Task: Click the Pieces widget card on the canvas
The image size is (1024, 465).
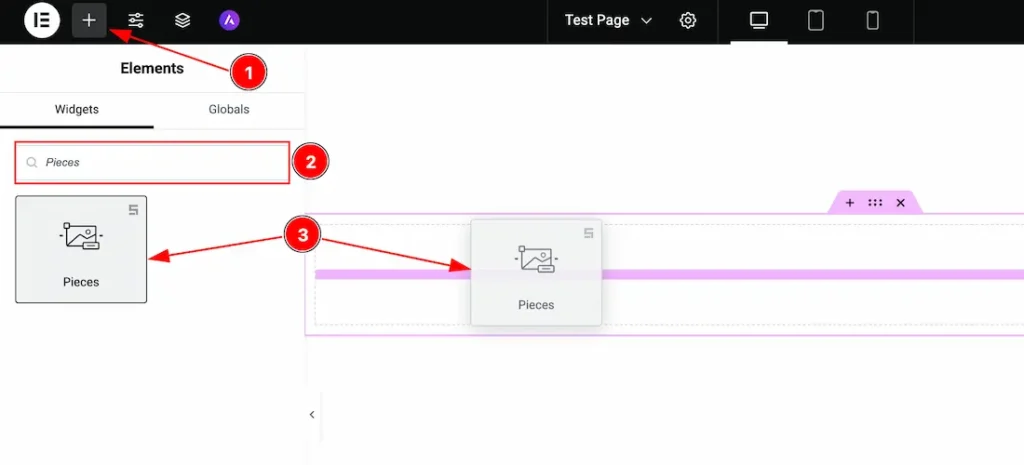Action: pos(536,272)
